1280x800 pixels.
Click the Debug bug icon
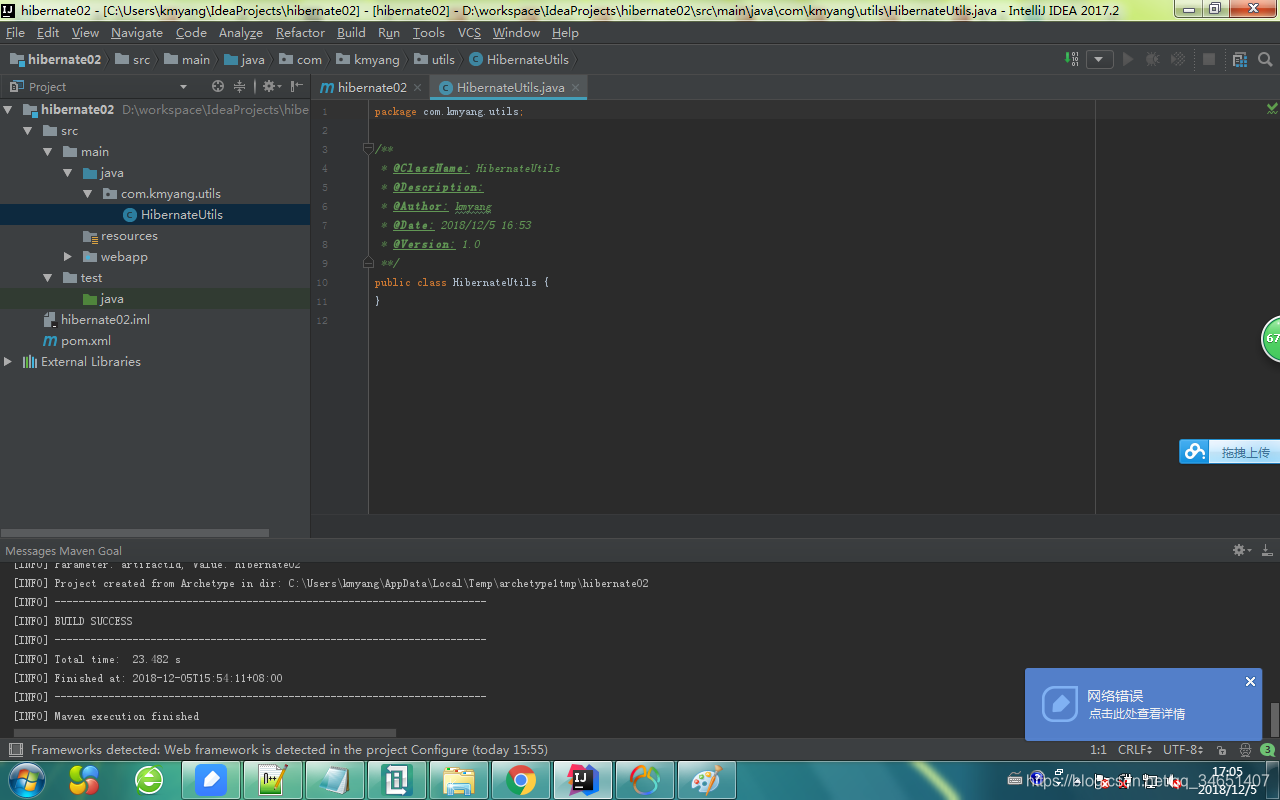pos(1152,59)
